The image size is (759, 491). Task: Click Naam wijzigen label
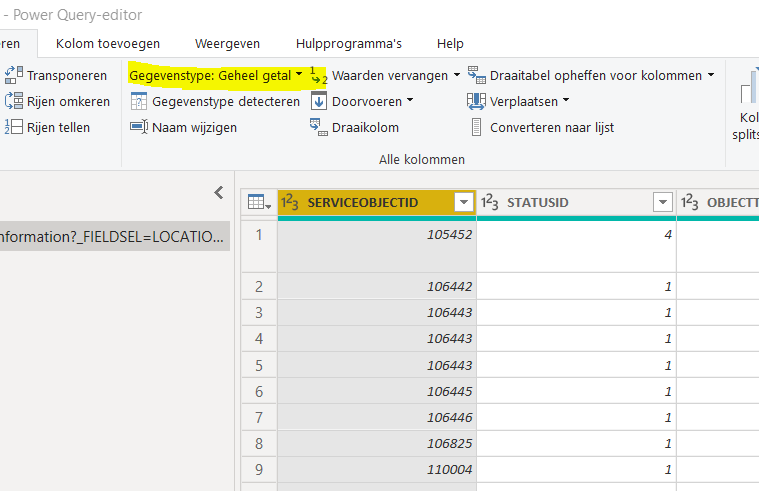click(195, 127)
